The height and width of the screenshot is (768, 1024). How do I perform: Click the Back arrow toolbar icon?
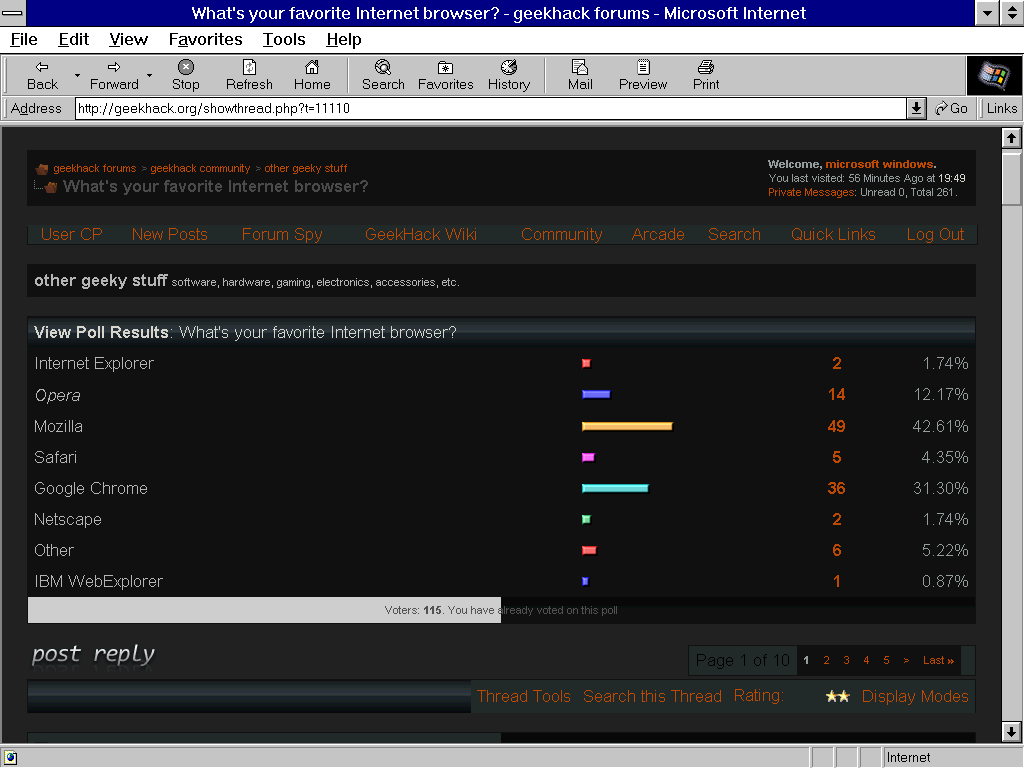coord(42,68)
